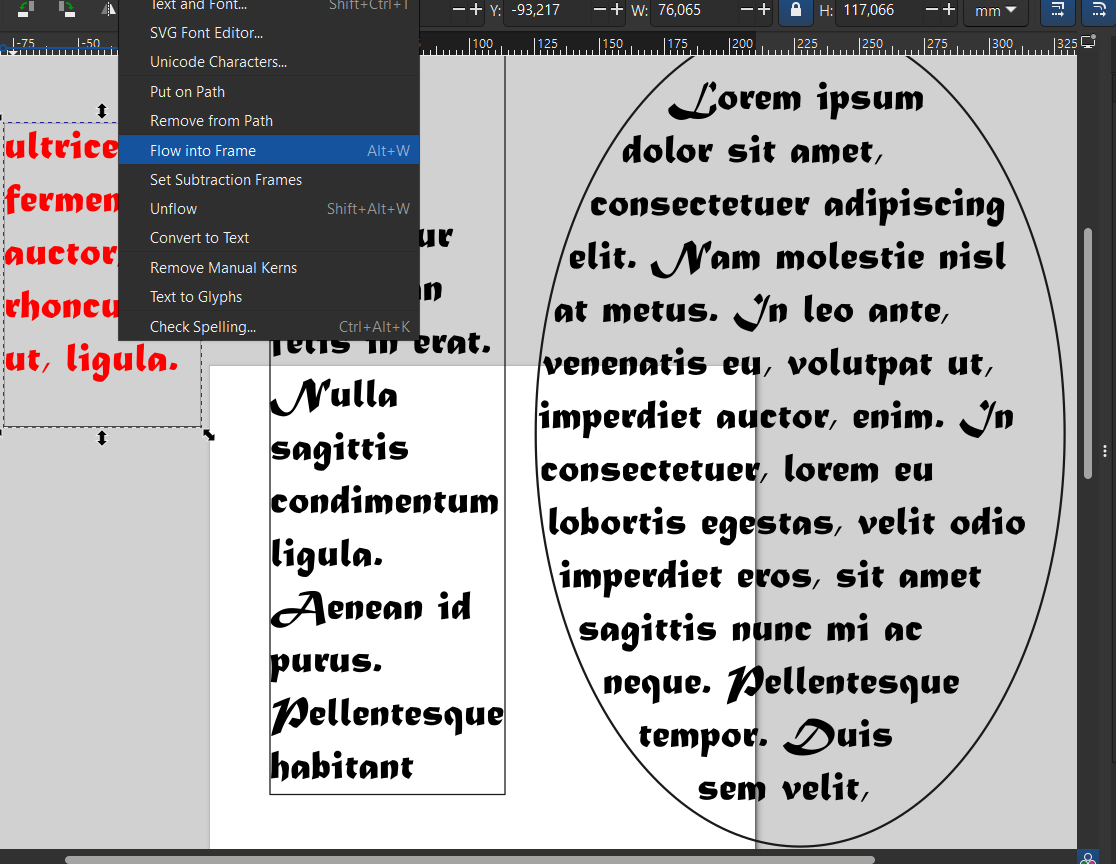Click bottom-middle scale handle of red text
This screenshot has width=1116, height=864.
102,438
